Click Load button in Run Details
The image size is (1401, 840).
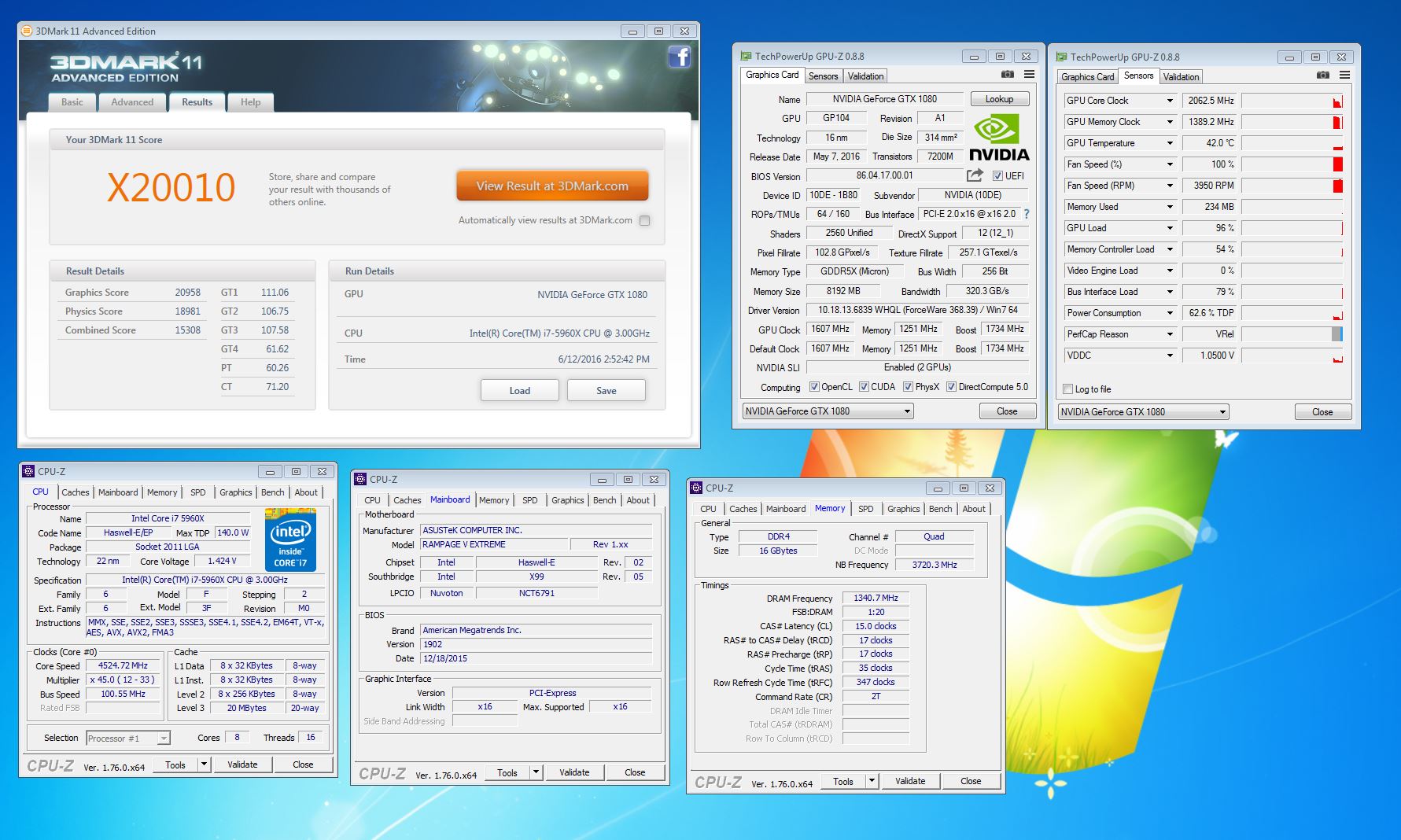[x=520, y=390]
